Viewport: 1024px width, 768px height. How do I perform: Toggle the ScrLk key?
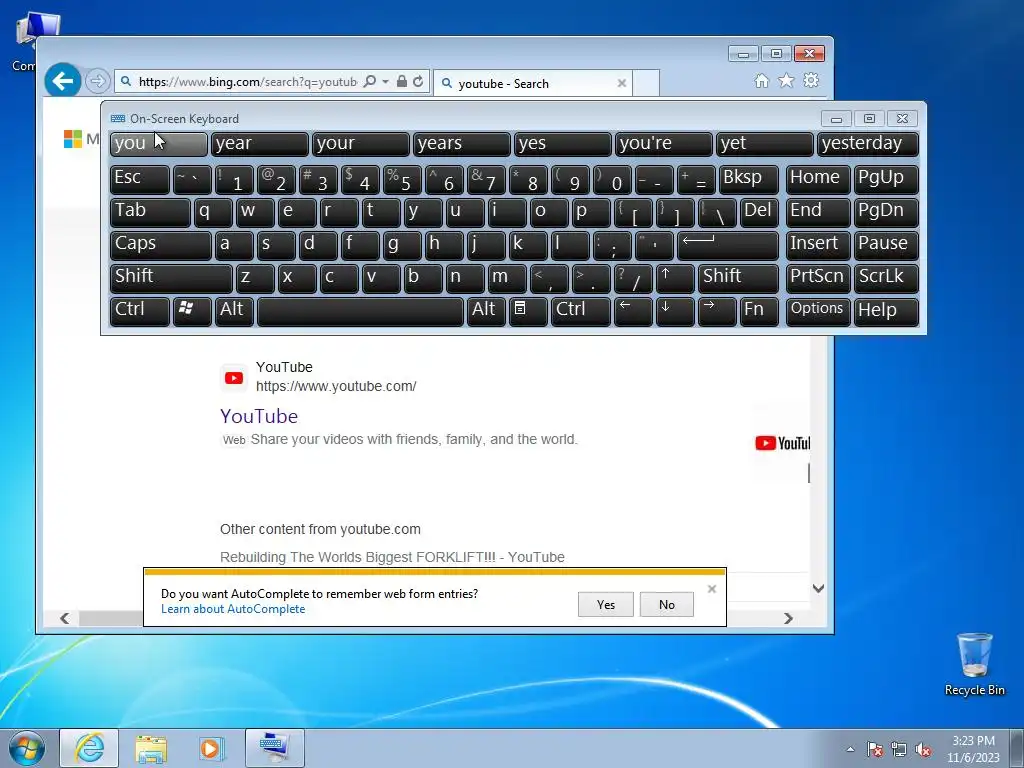click(886, 278)
